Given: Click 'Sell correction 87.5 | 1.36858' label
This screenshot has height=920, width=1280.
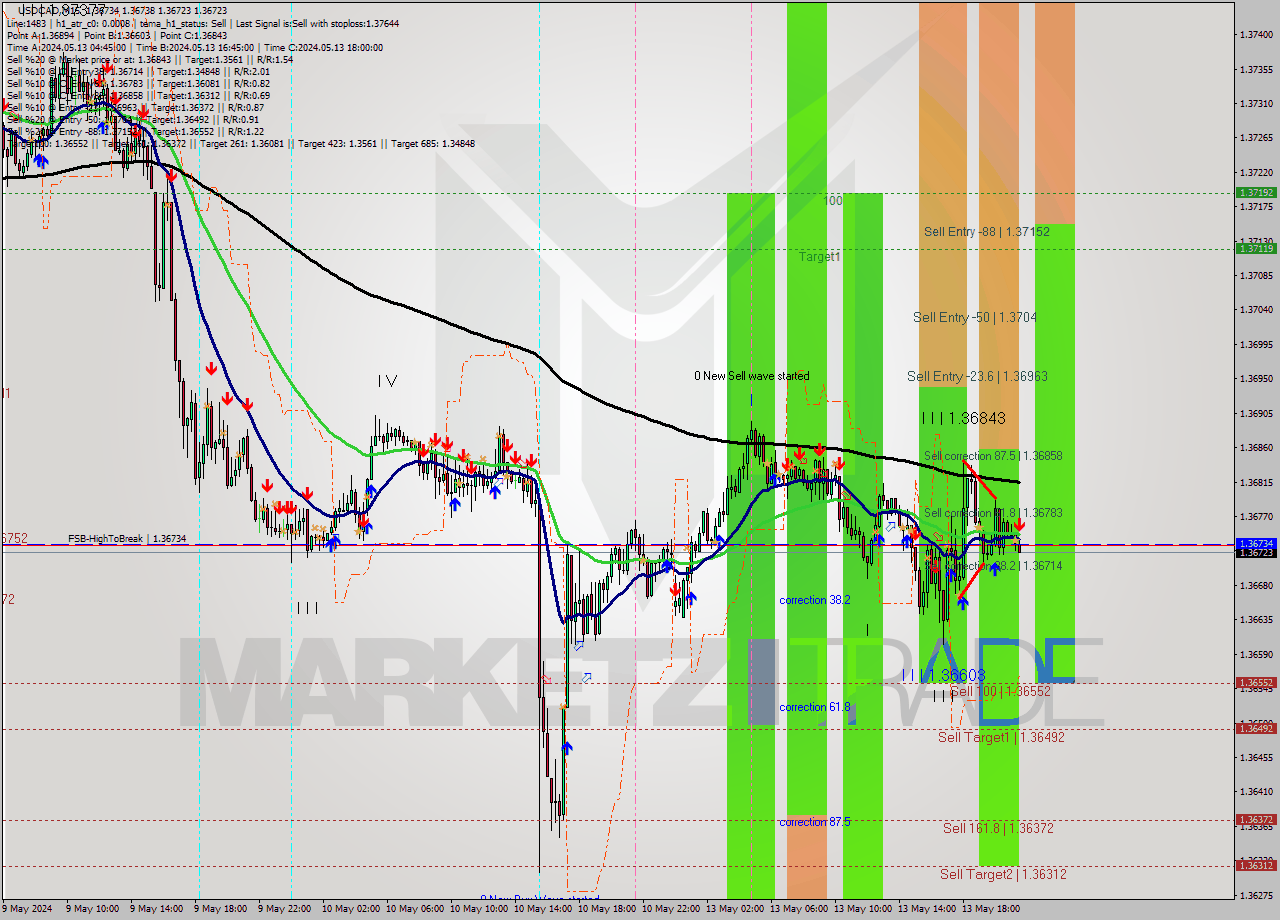Looking at the screenshot, I should [x=992, y=456].
